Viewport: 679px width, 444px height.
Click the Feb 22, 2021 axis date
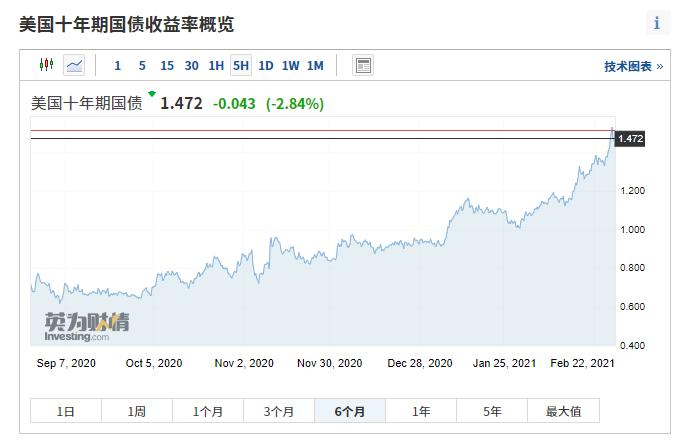[x=582, y=363]
